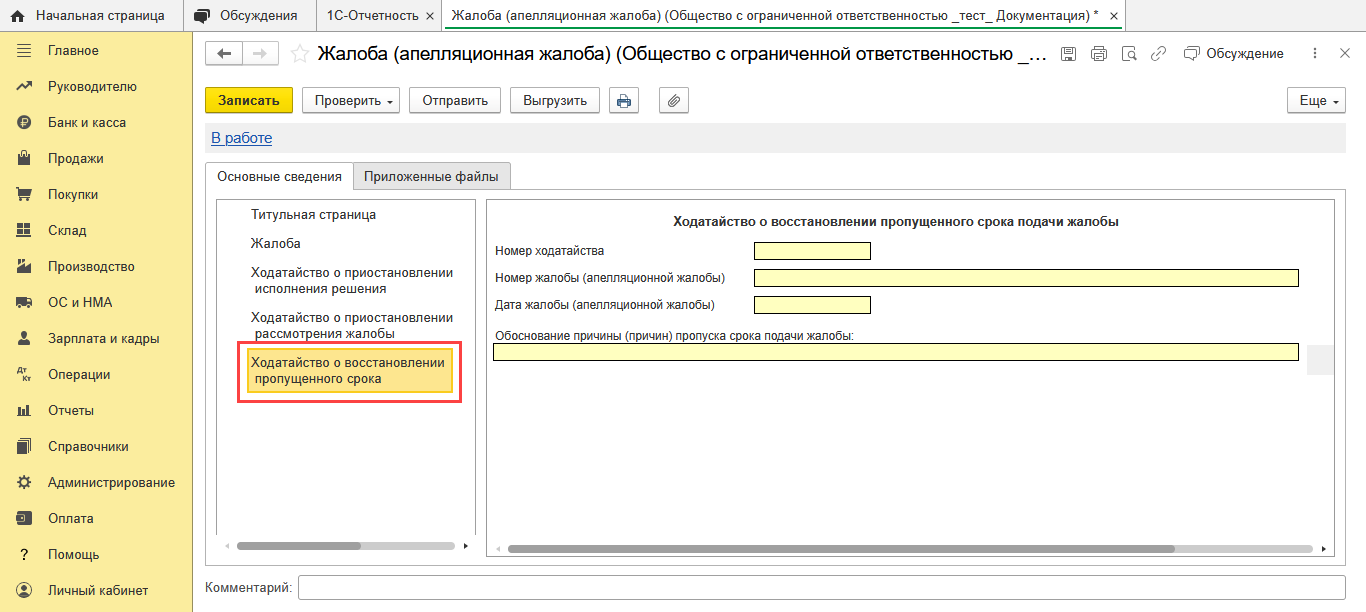Switch to the Приложенные файлы tab
Screen dimensions: 1366x612
[431, 177]
